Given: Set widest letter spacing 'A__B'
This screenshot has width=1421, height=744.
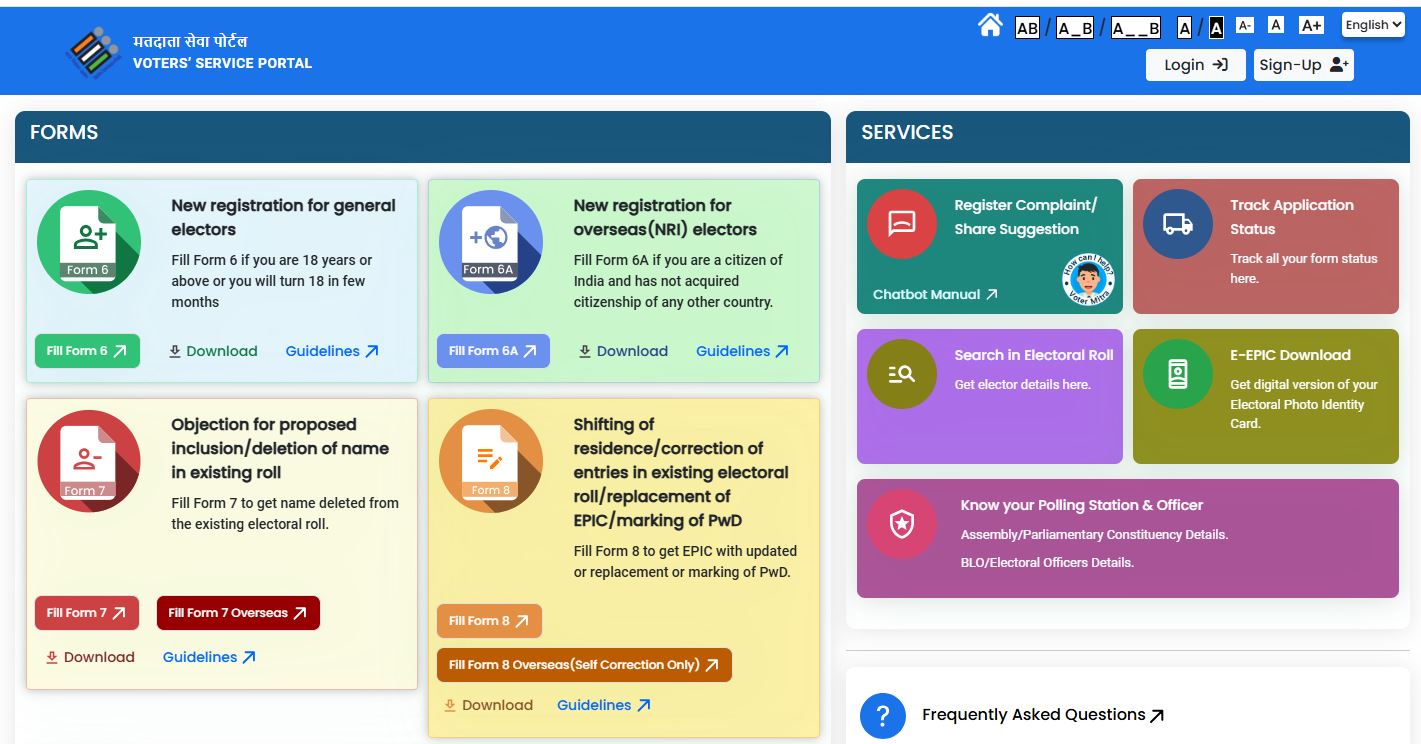Looking at the screenshot, I should tap(1135, 28).
